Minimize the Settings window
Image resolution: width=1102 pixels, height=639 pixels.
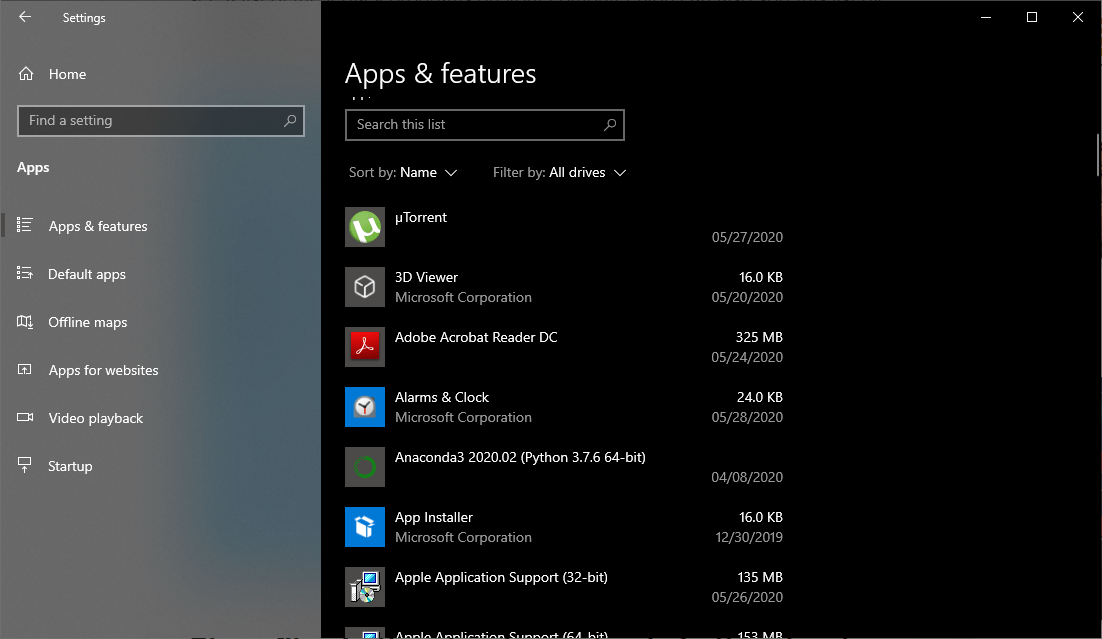point(986,17)
